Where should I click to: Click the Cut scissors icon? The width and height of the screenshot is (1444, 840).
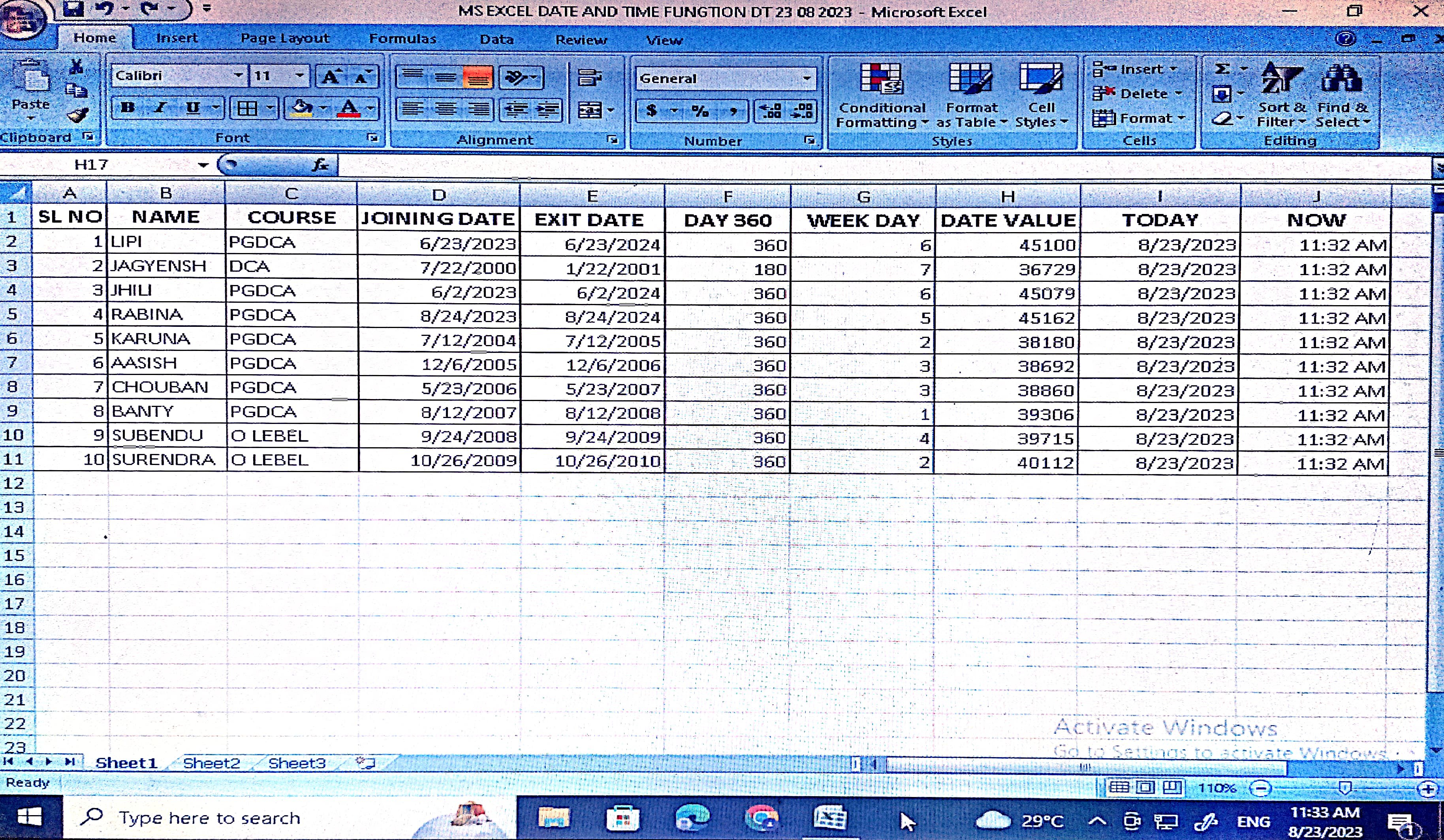click(x=76, y=67)
